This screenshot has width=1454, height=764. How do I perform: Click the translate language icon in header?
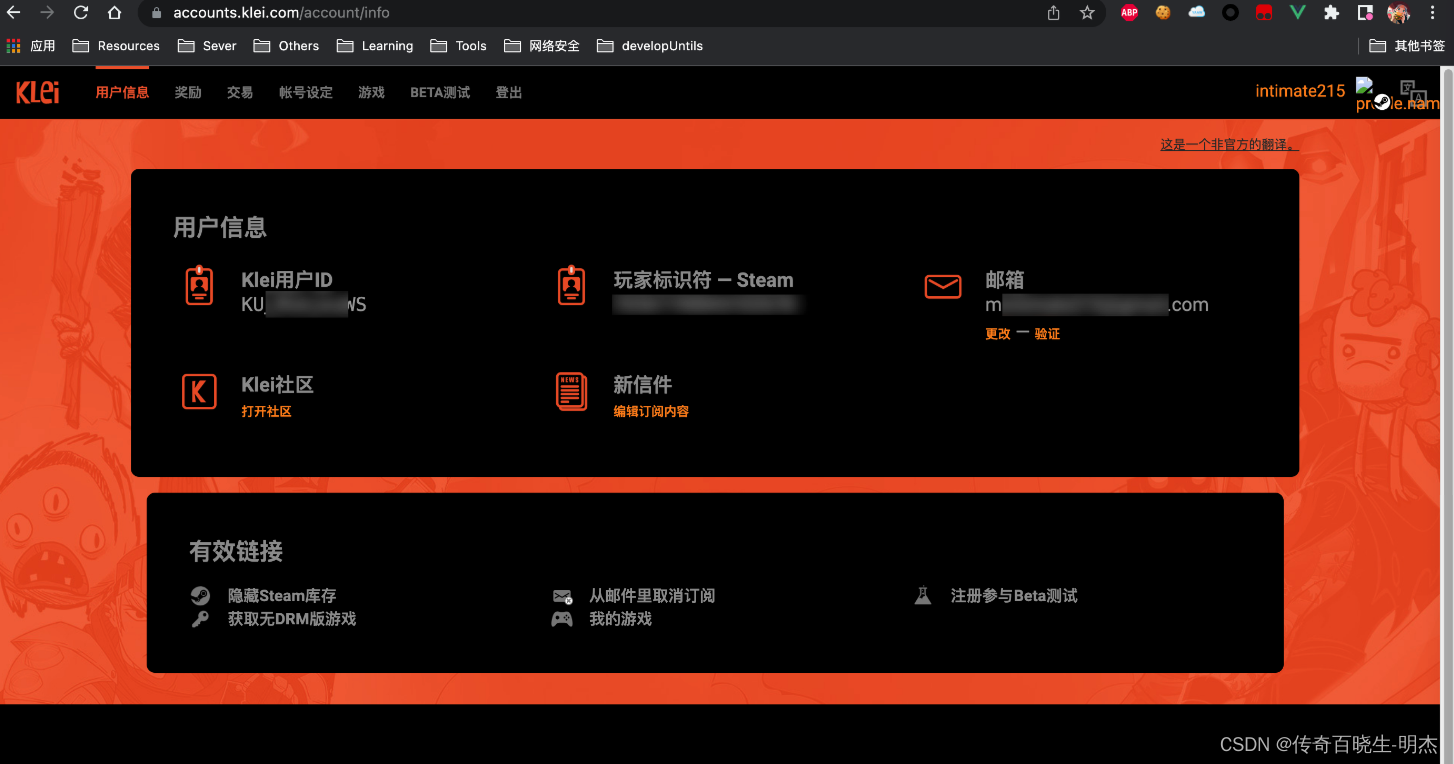(1413, 92)
